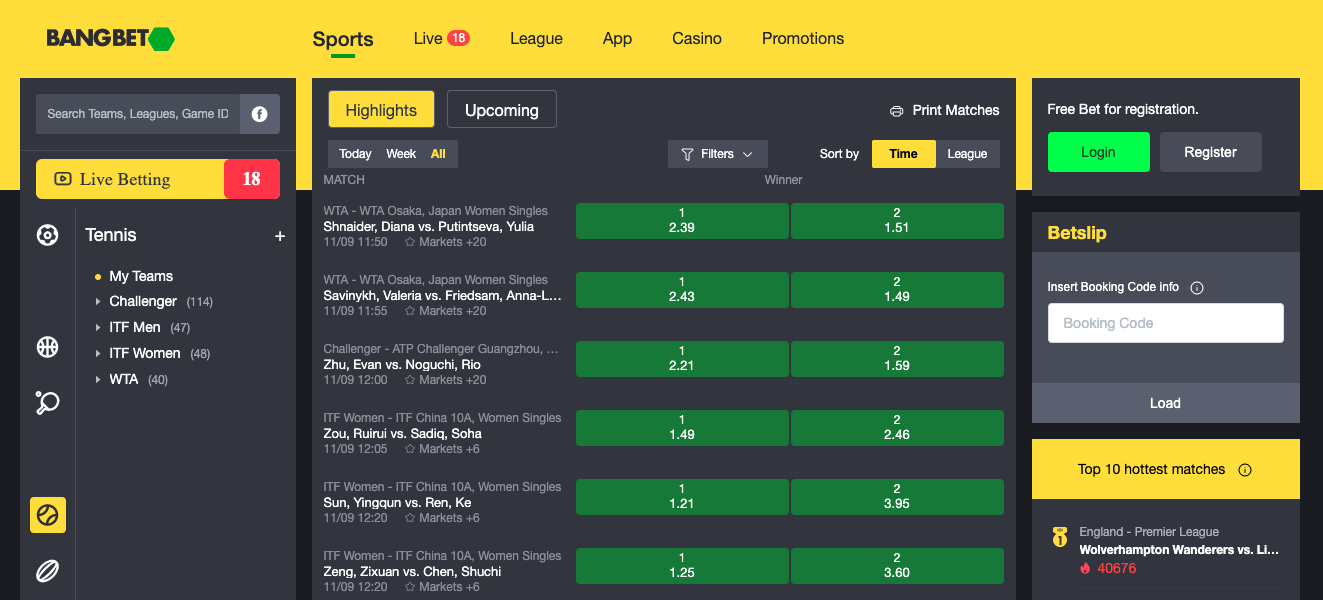Open Markets +6 for Zou vs. Sadiq

(450, 449)
